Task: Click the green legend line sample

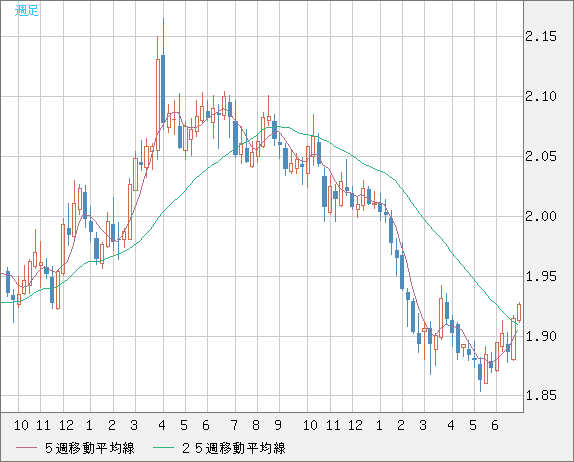Action: coord(163,448)
